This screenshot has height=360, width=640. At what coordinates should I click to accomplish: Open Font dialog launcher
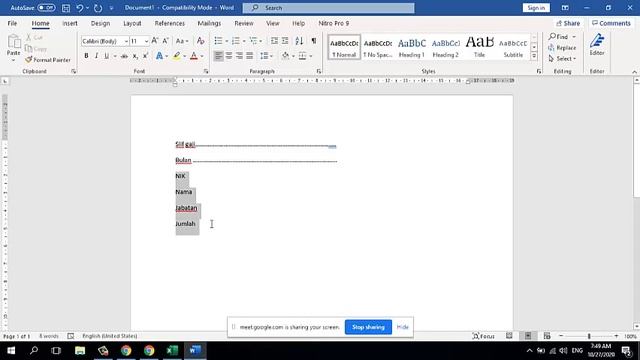pyautogui.click(x=206, y=71)
